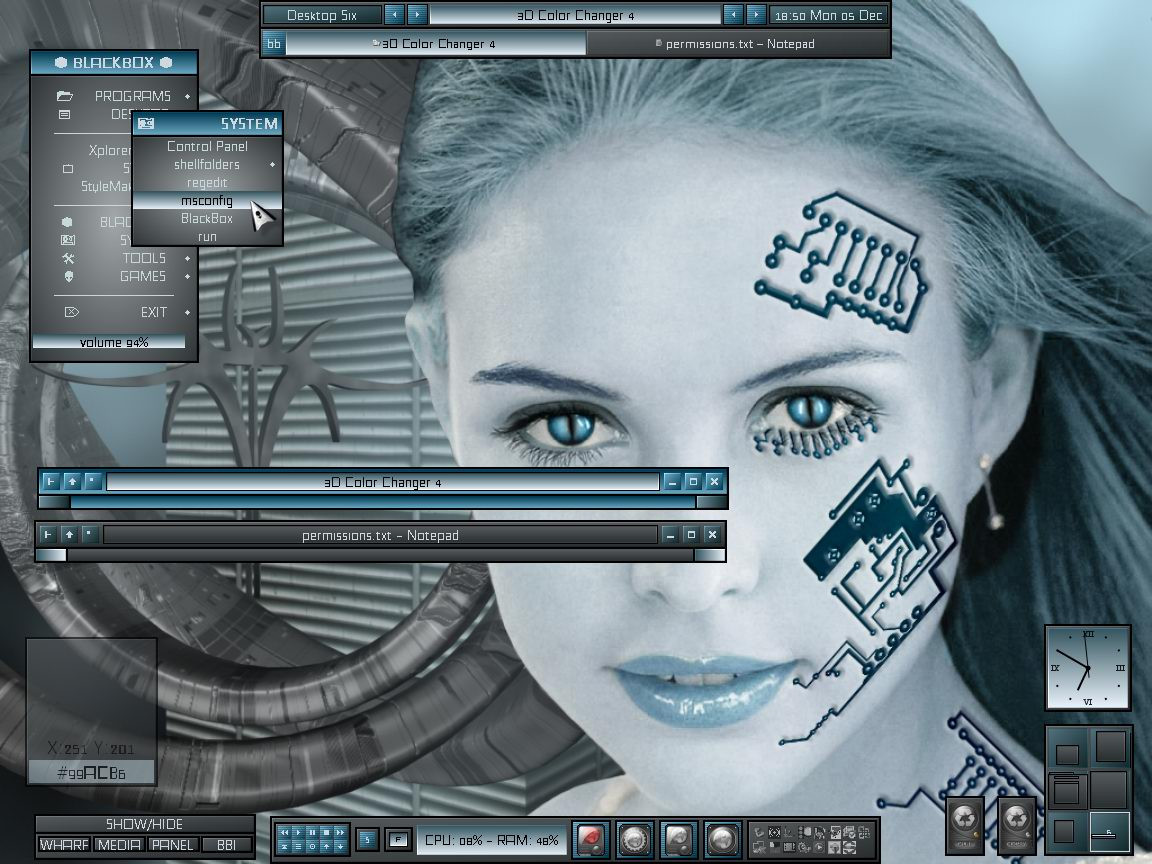1152x864 pixels.
Task: Toggle the WHARF visibility button
Action: point(64,845)
